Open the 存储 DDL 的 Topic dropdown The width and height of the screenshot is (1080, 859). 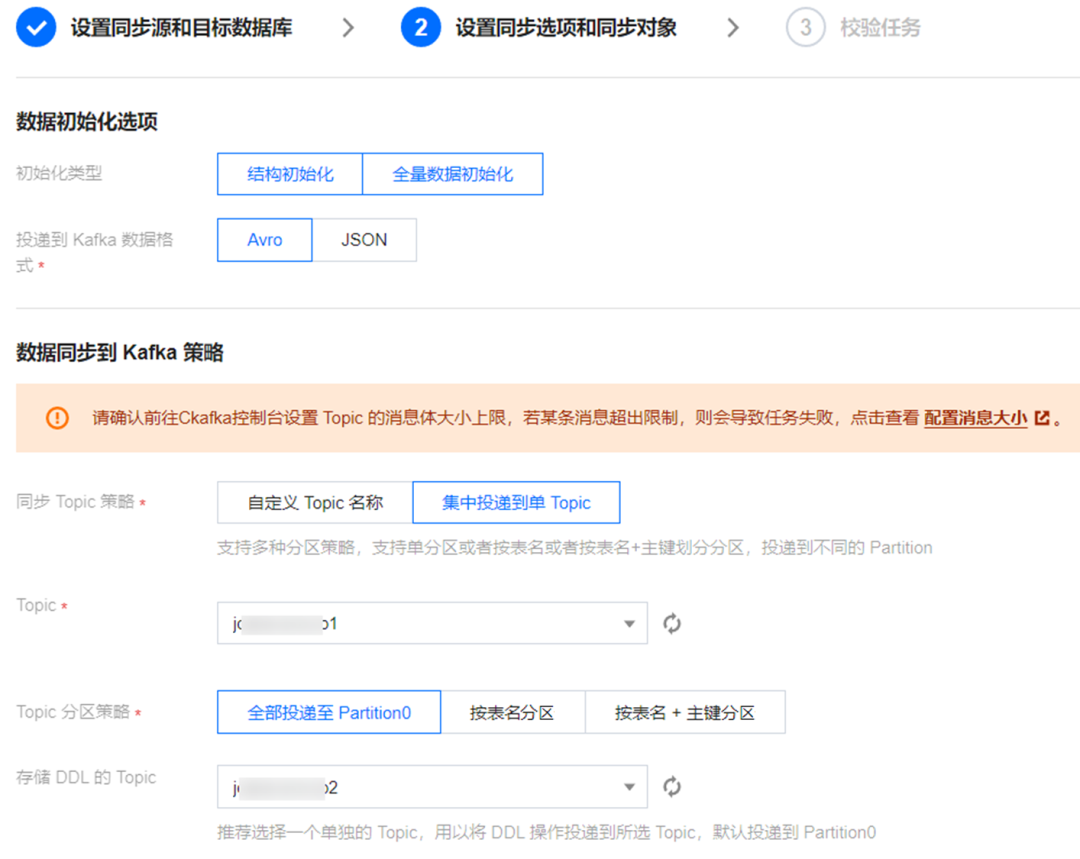432,787
